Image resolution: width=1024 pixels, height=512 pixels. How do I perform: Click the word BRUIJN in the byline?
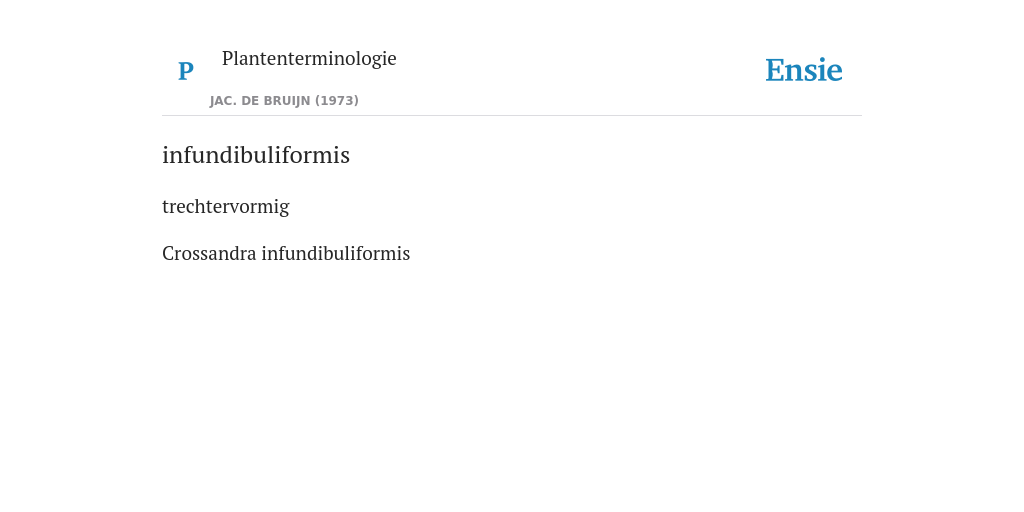(289, 101)
